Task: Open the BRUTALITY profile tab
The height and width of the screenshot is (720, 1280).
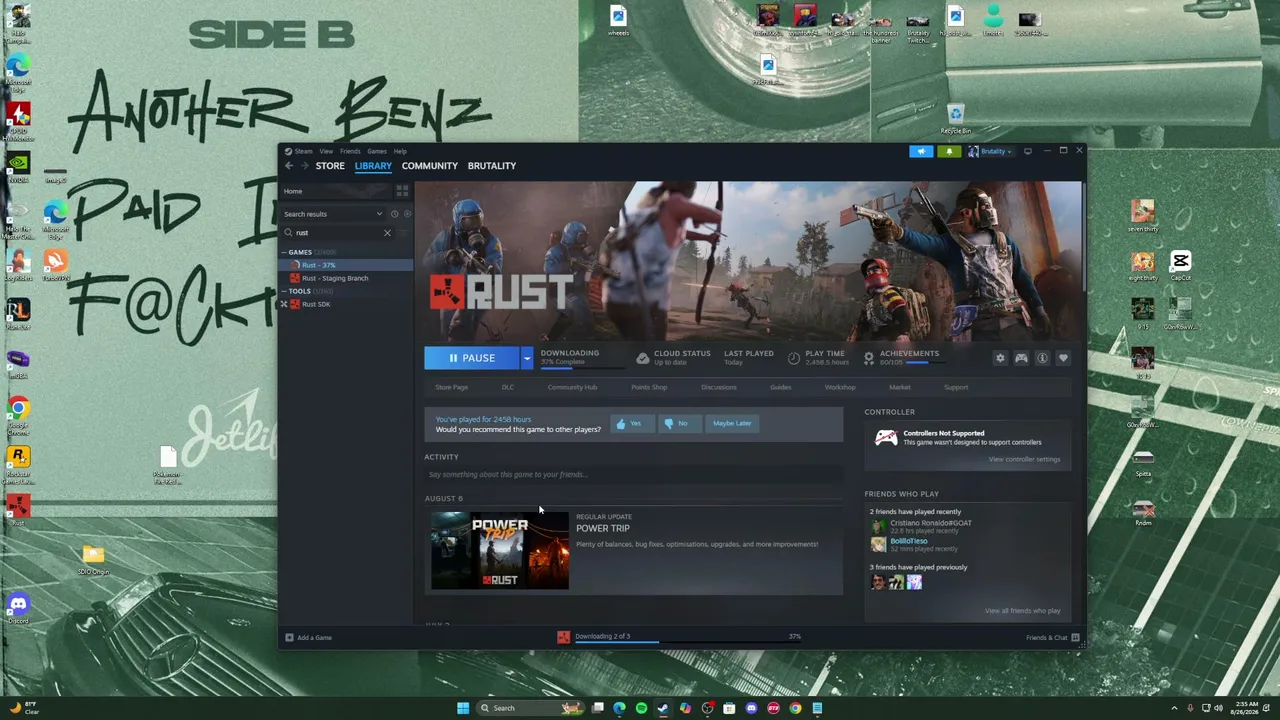Action: click(x=492, y=166)
